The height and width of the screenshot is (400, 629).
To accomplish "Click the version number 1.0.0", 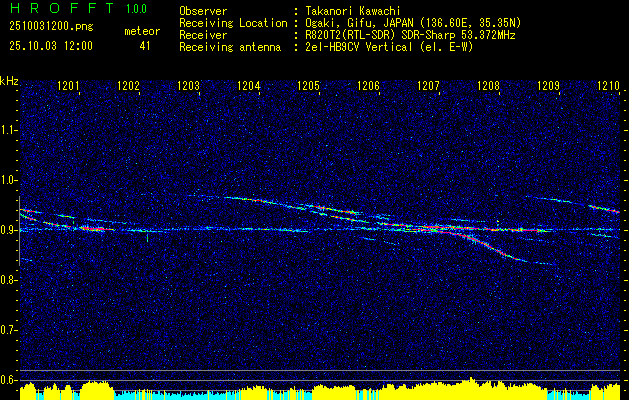I will [x=136, y=8].
